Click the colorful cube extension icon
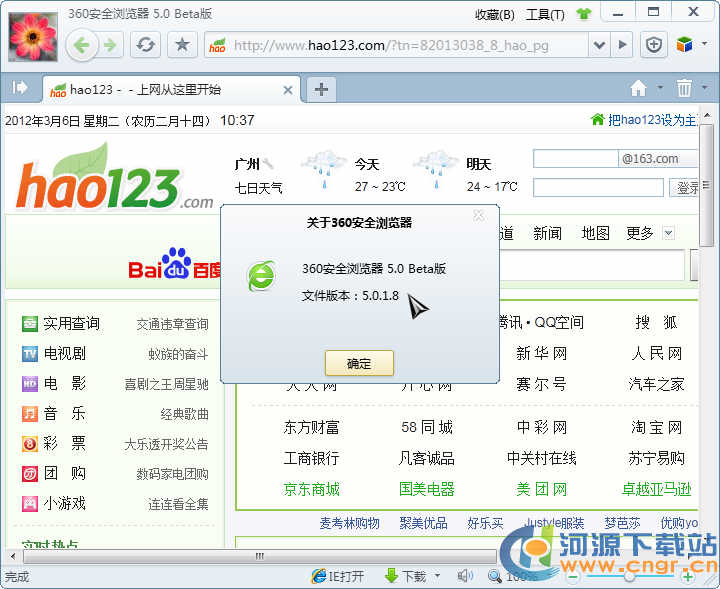 pos(684,45)
